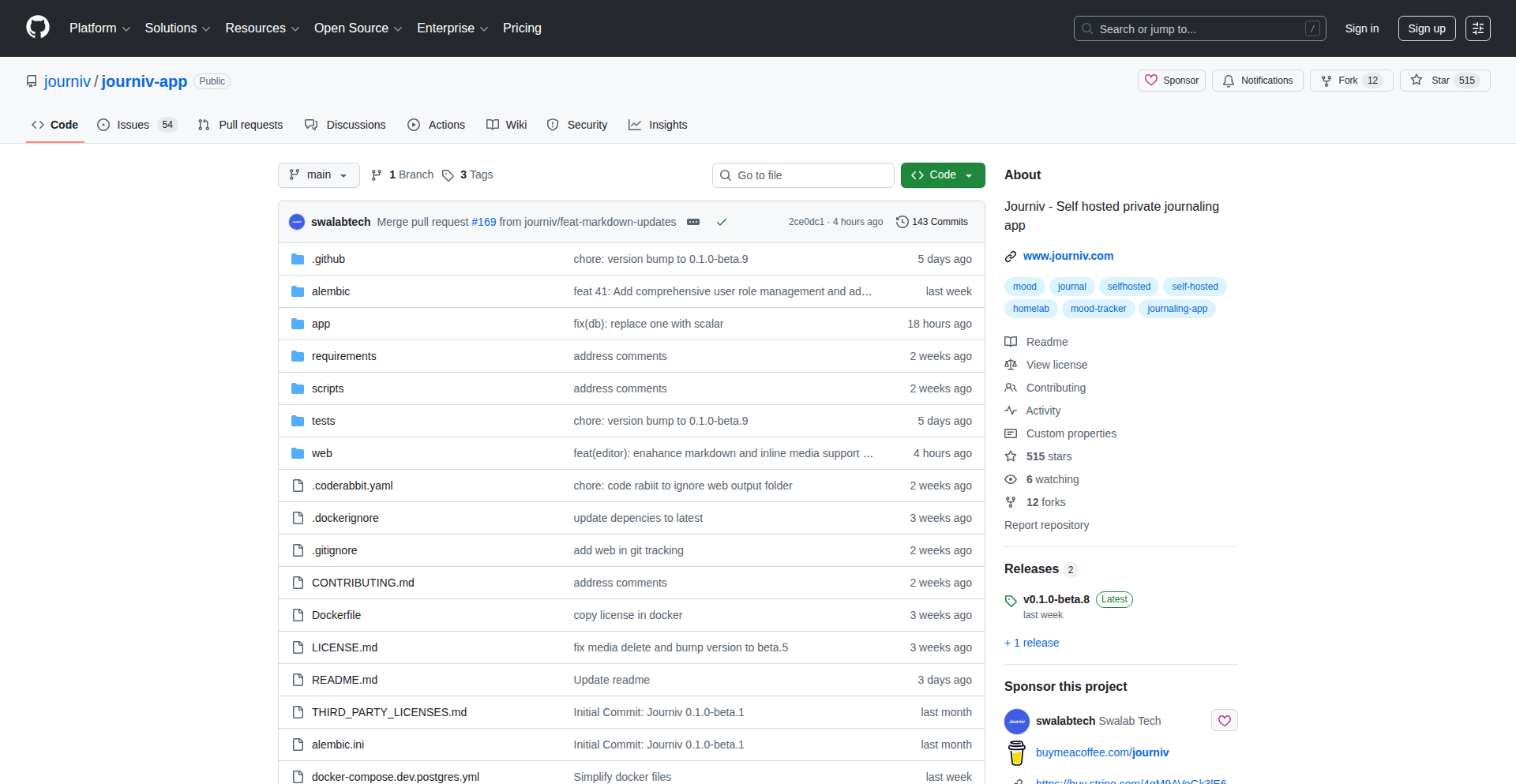
Task: Focus the Go to file search field
Action: click(803, 174)
